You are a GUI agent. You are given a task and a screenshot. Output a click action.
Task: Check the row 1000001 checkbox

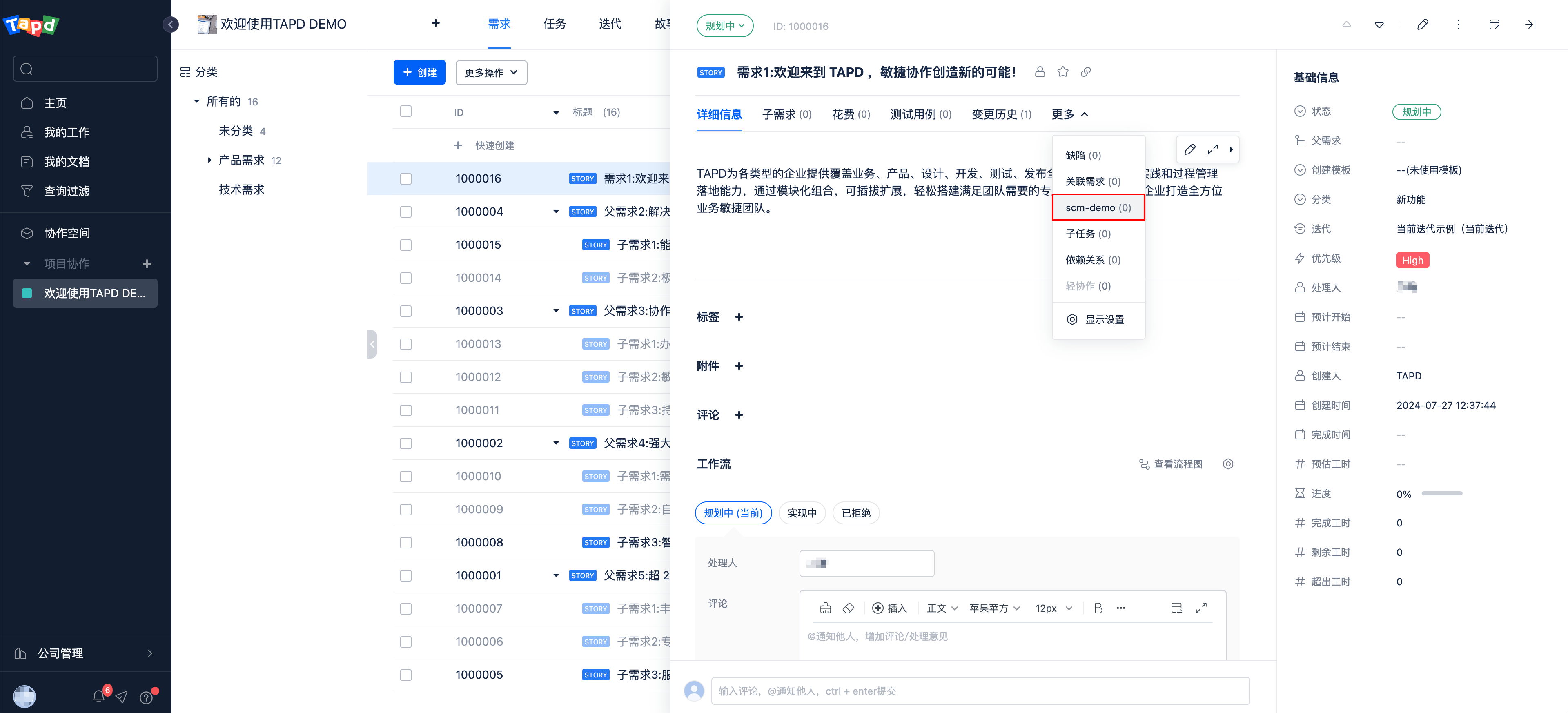coord(406,575)
